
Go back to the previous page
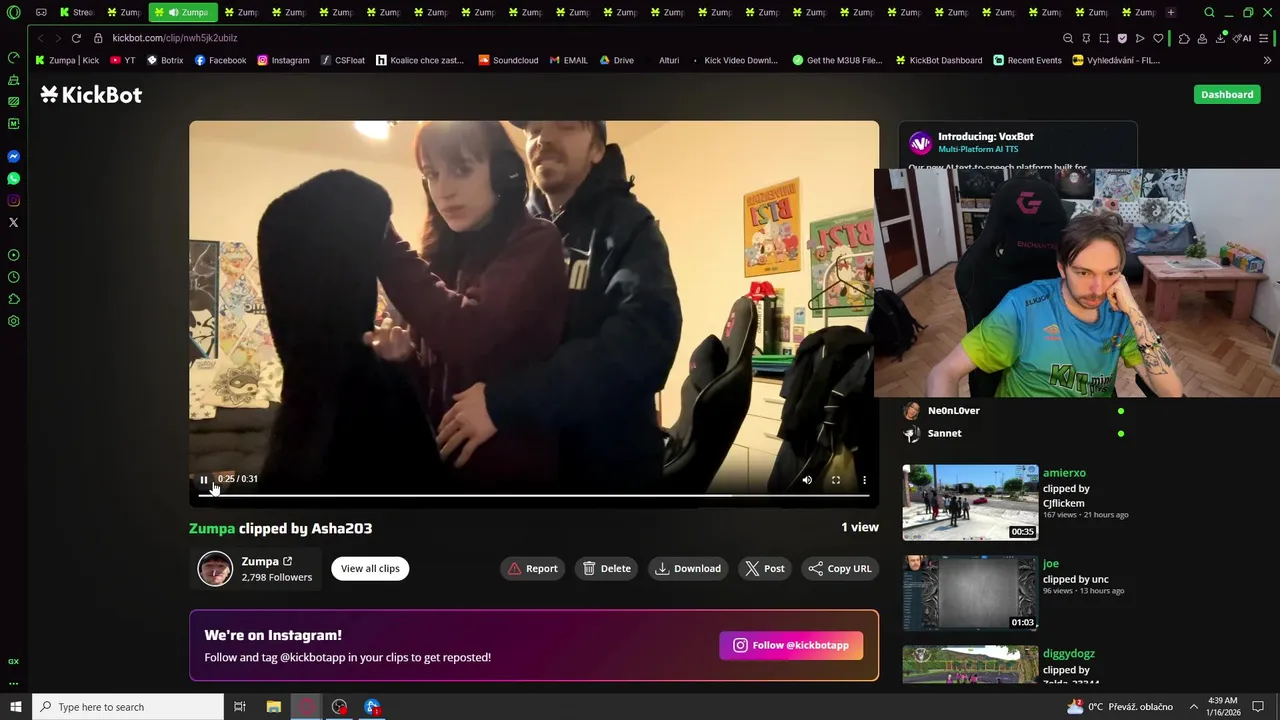tap(40, 38)
